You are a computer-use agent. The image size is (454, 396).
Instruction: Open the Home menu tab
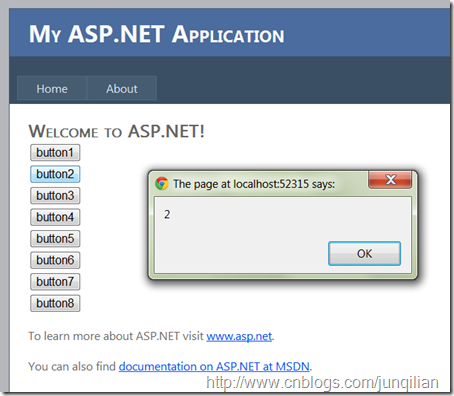pyautogui.click(x=52, y=89)
